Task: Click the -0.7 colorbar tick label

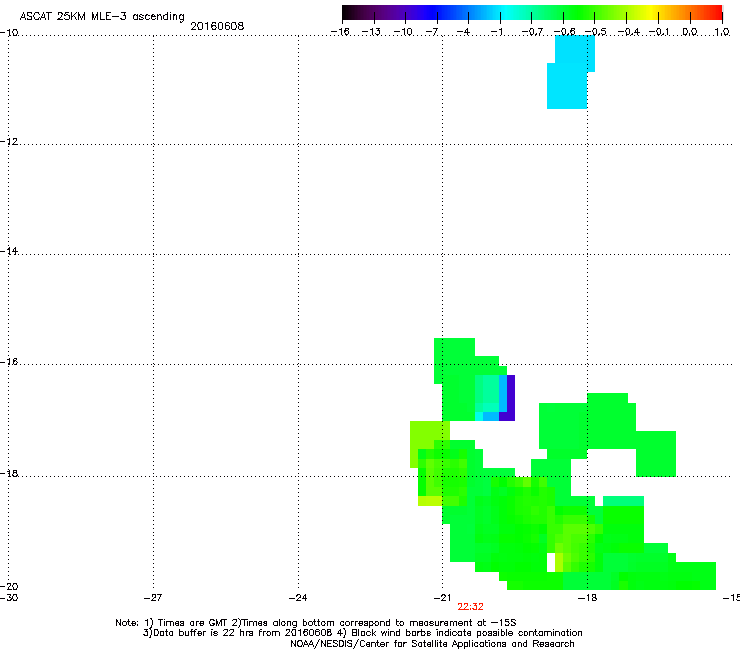Action: [532, 32]
